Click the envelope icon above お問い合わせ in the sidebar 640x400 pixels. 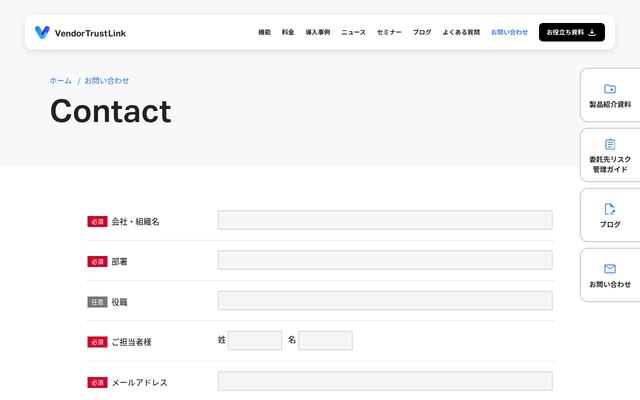click(x=610, y=269)
